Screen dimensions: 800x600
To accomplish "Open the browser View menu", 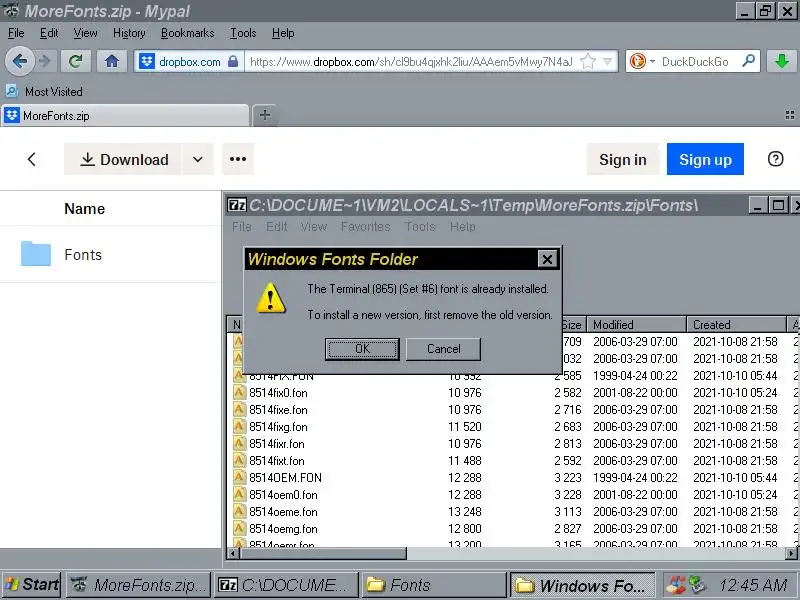I will [x=85, y=33].
